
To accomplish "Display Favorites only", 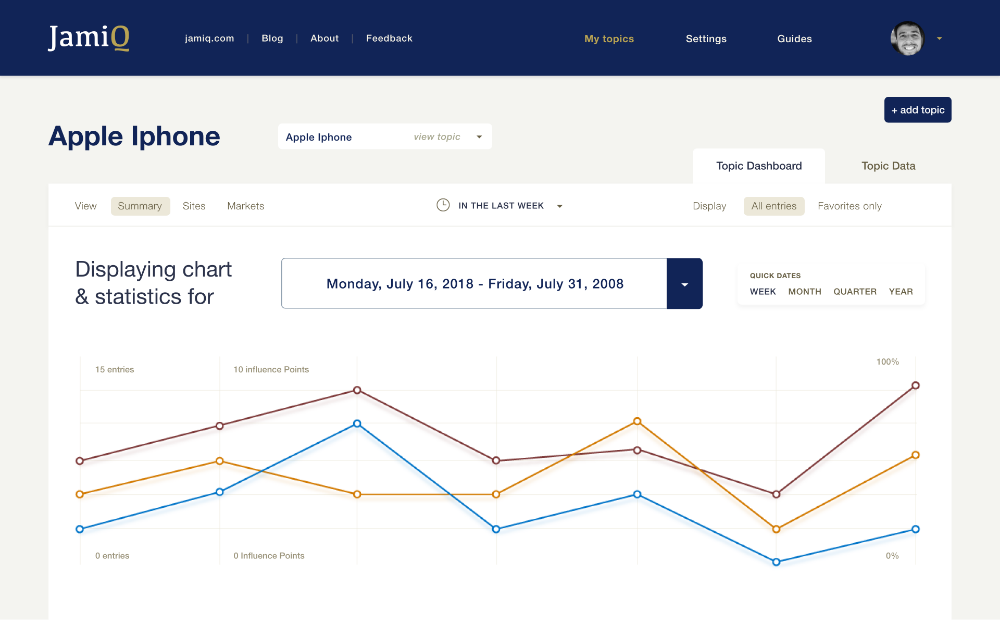I will [849, 206].
